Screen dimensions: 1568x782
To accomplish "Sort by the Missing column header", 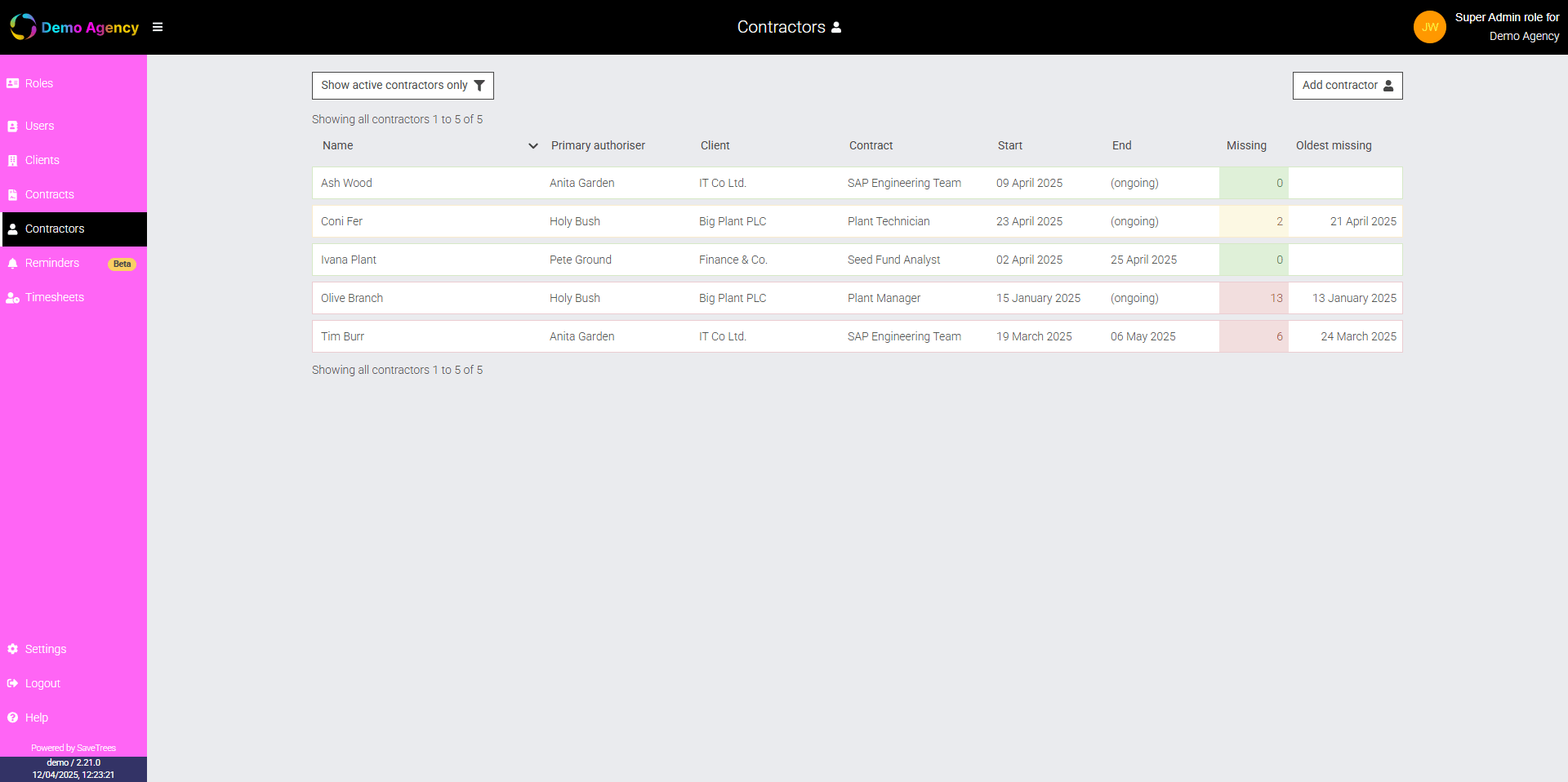I will point(1246,145).
